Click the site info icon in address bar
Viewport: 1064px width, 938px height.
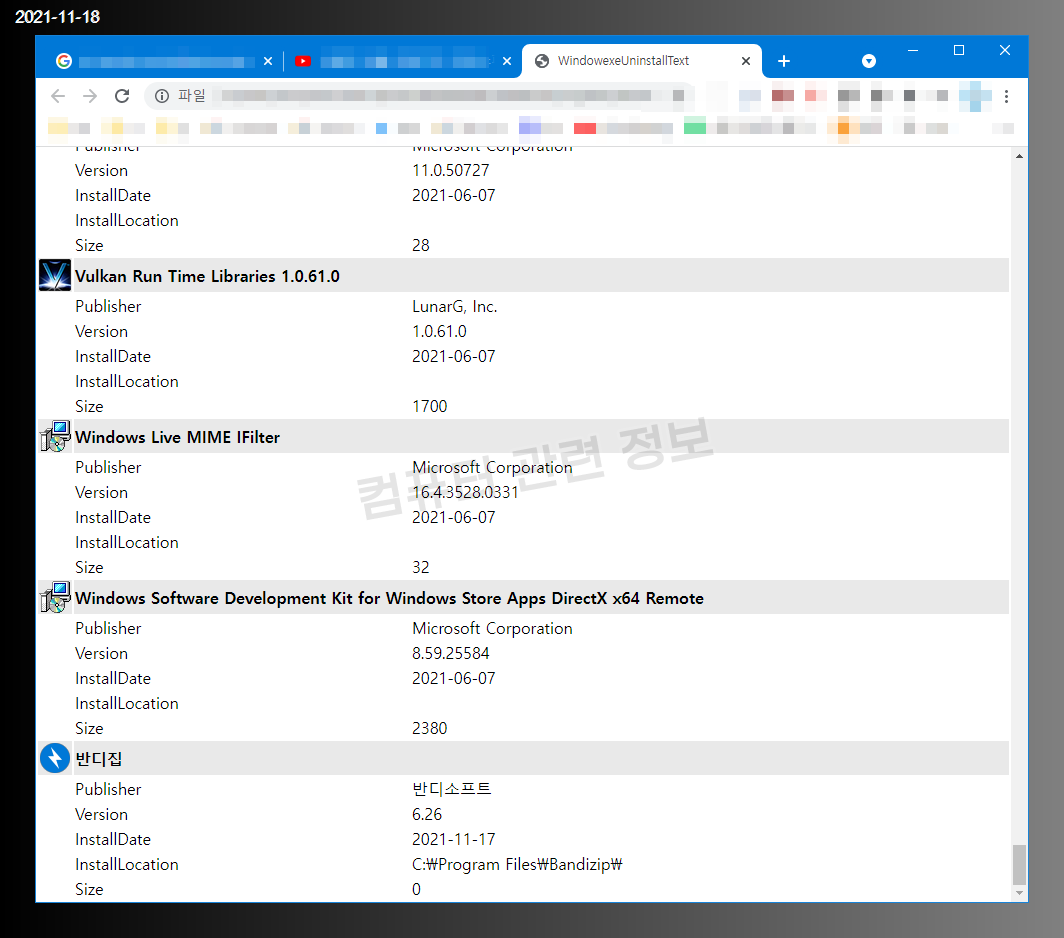162,96
